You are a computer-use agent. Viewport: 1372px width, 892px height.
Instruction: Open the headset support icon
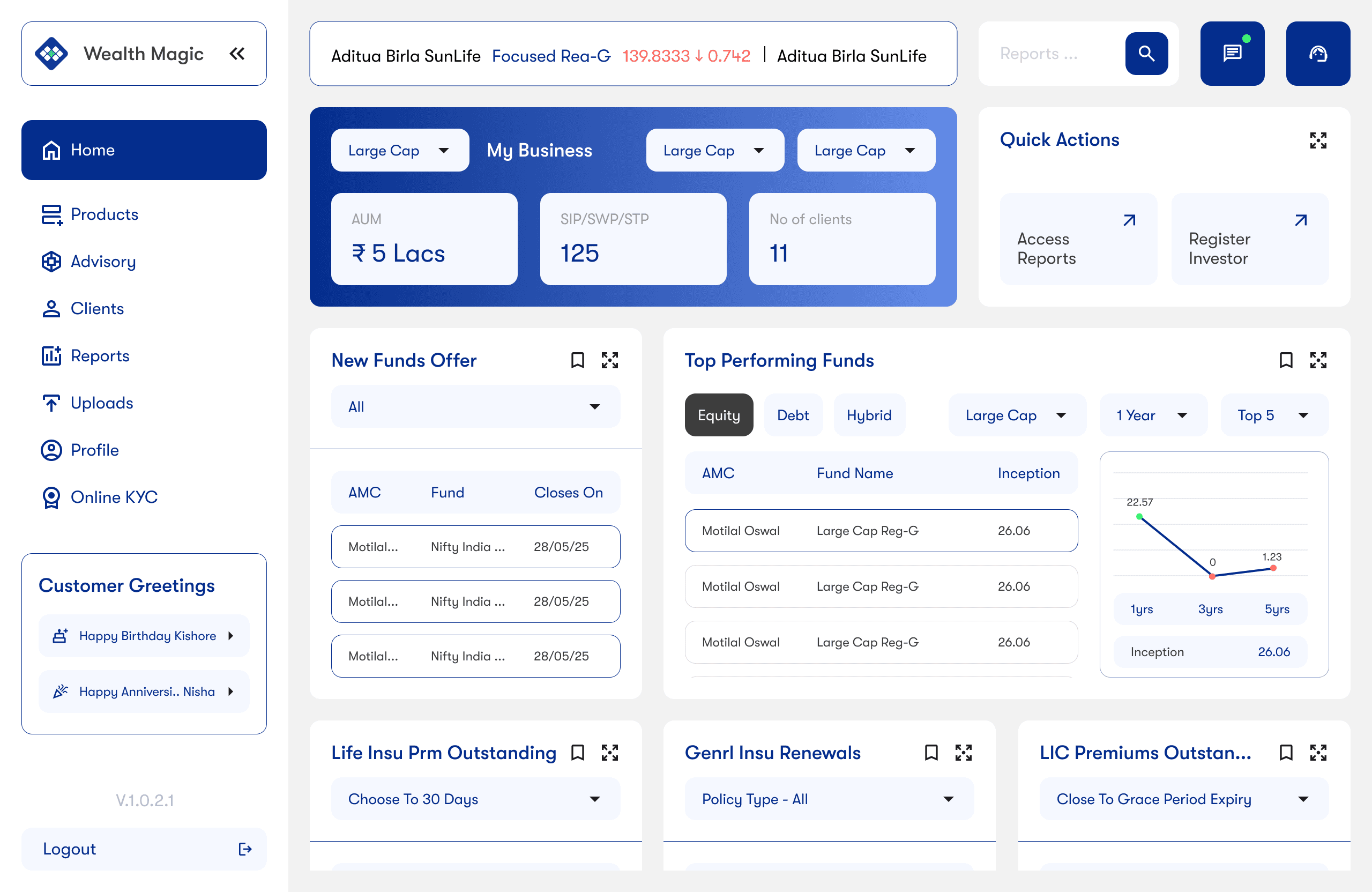[1317, 54]
